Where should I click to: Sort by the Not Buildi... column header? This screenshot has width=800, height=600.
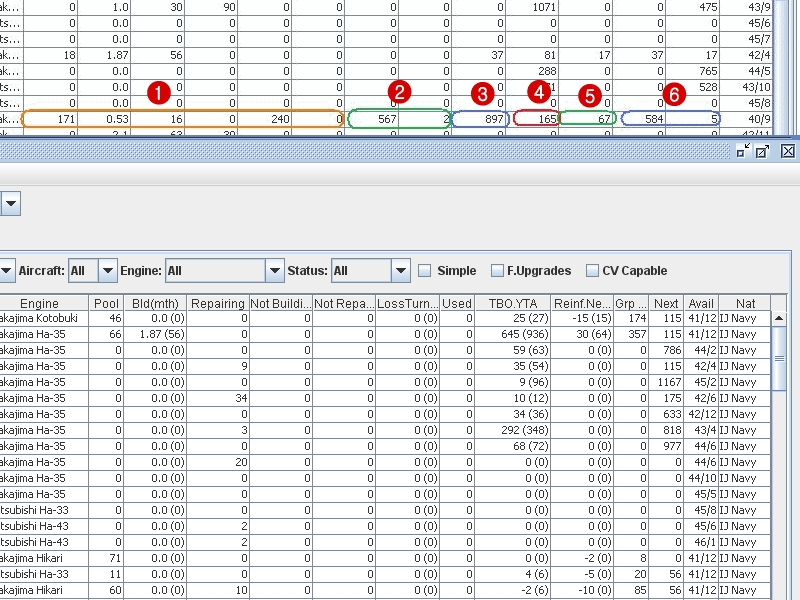coord(281,304)
